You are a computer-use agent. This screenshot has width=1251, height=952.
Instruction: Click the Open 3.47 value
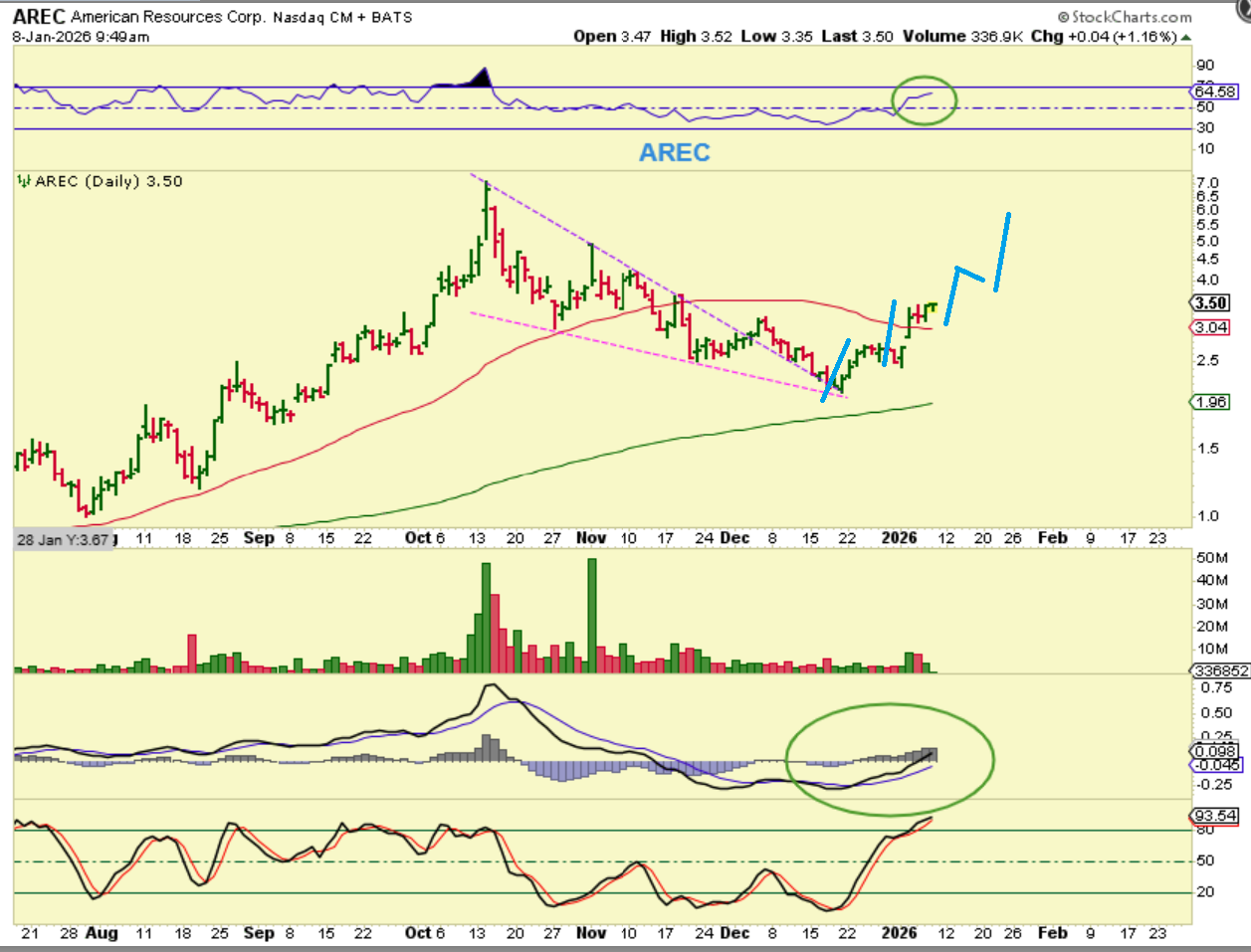pyautogui.click(x=613, y=36)
